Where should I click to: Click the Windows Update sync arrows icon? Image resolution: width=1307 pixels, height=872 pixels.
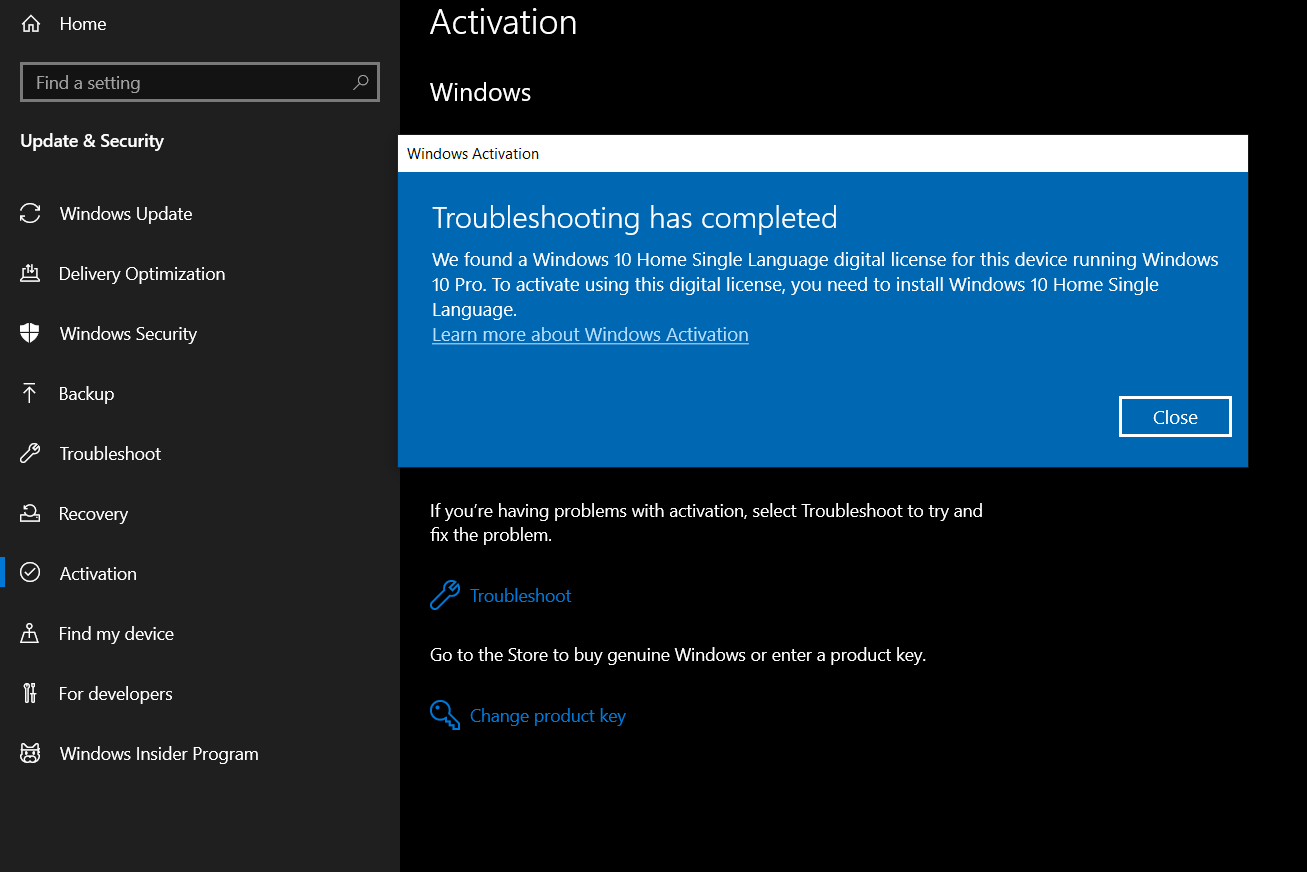pos(30,213)
